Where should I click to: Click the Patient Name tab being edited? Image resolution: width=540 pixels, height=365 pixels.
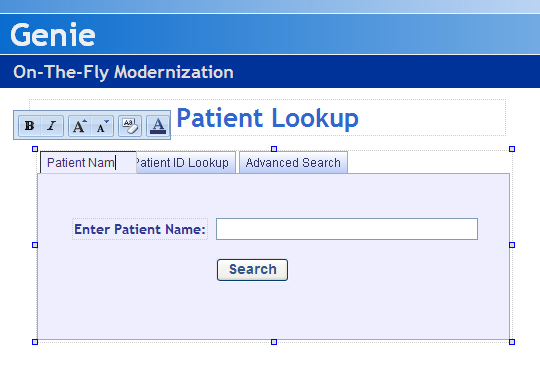(x=88, y=163)
